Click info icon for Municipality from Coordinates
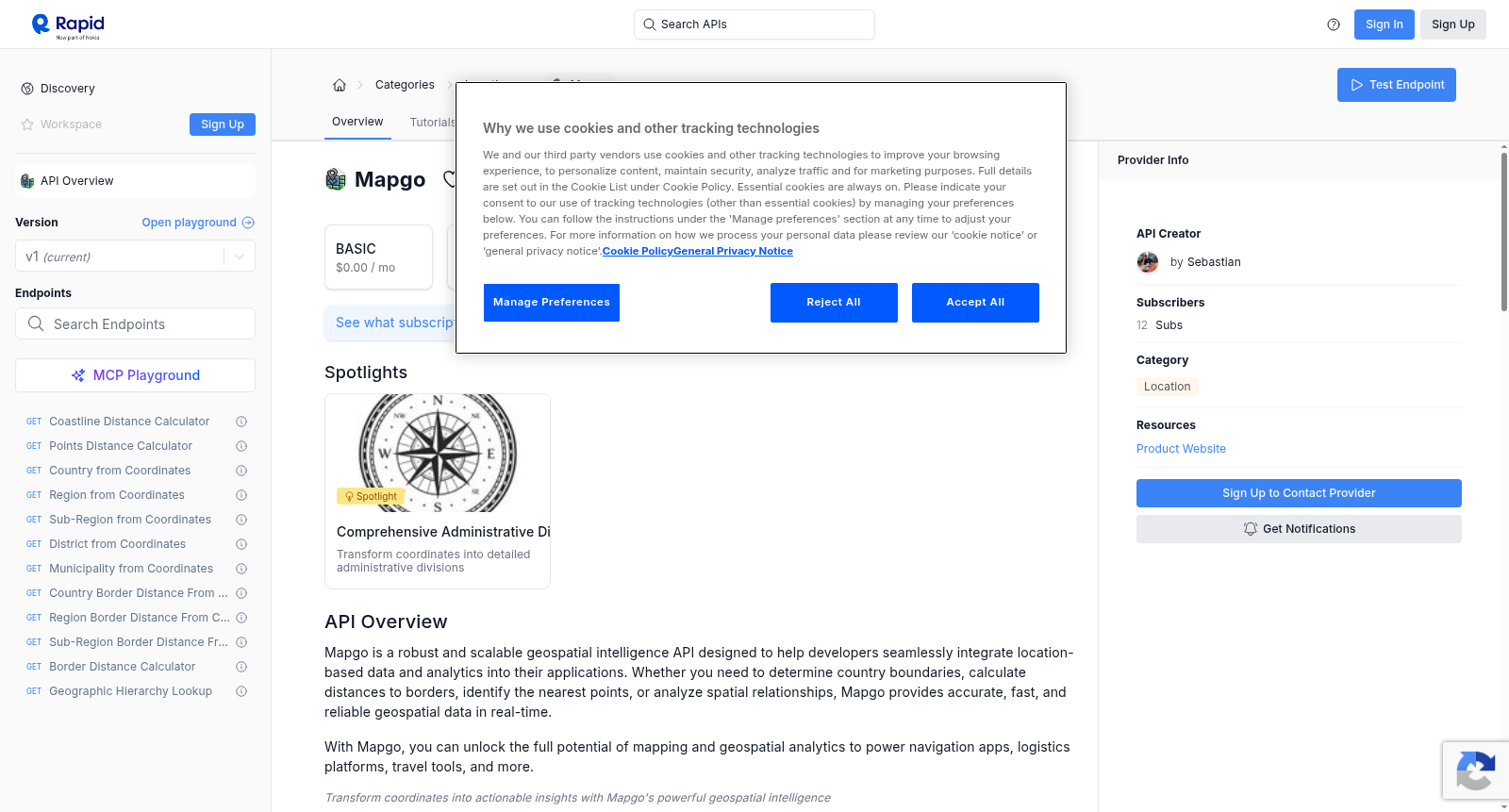This screenshot has width=1509, height=812. 241,569
